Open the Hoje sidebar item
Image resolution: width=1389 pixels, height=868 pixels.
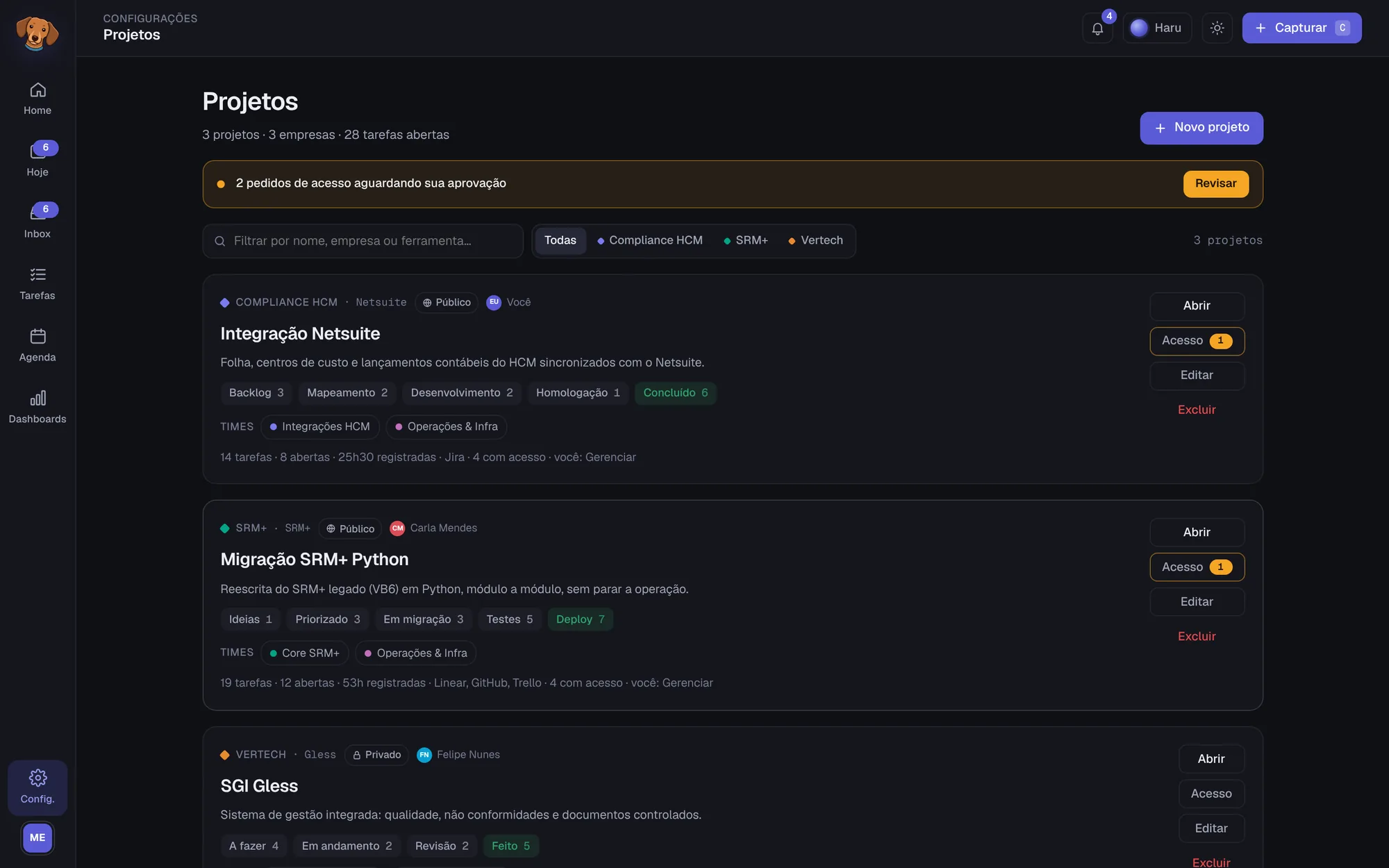tap(38, 161)
